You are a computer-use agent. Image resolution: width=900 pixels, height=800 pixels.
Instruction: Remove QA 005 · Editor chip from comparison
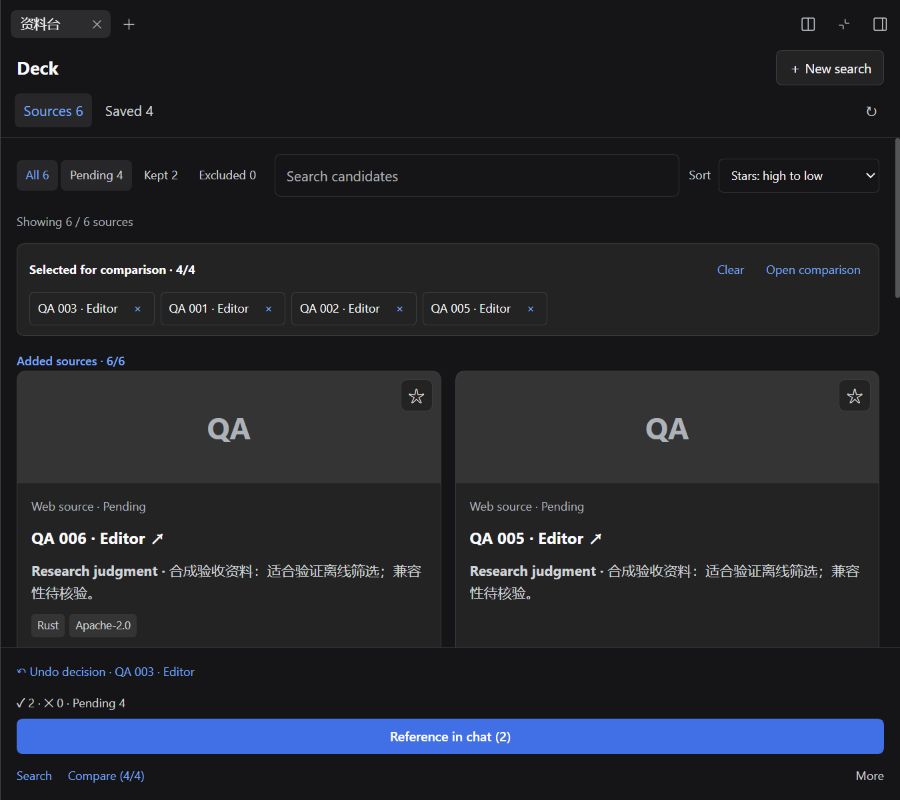[530, 309]
